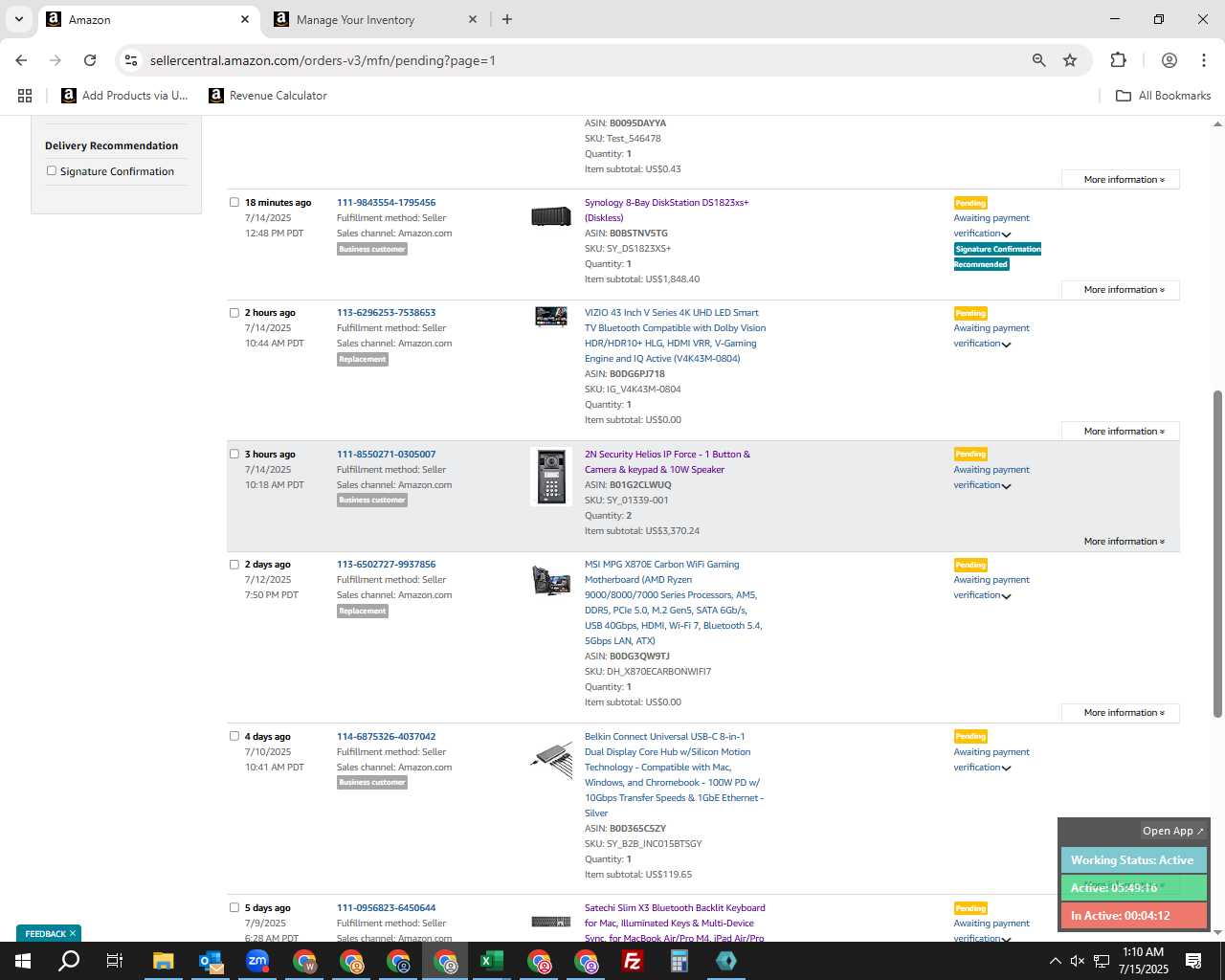Open the tab search dropdown arrow

pos(18,19)
